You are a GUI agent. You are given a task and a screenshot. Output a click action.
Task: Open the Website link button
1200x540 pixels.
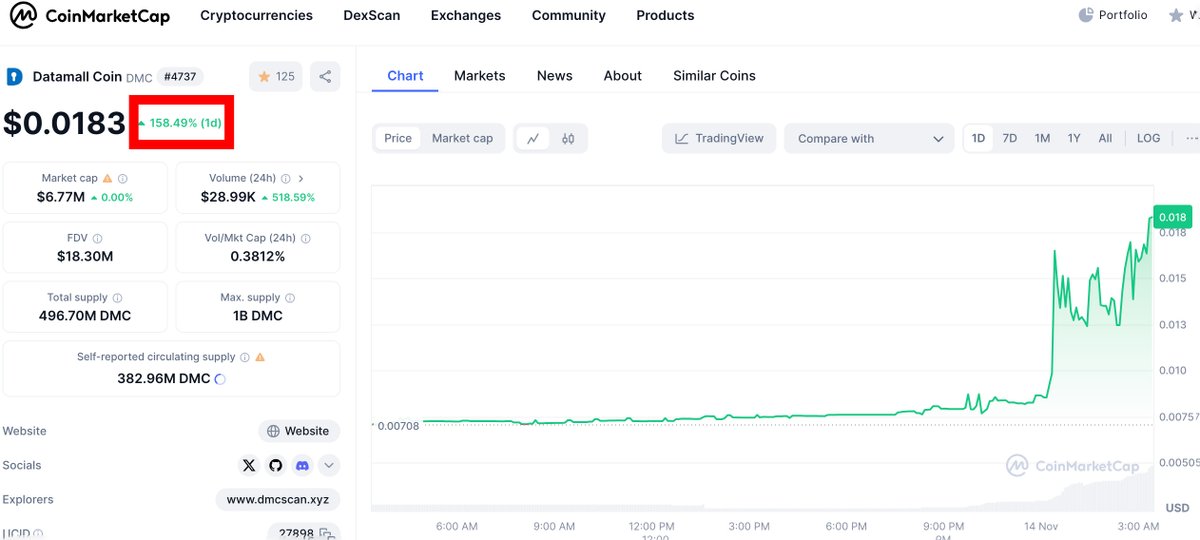[x=299, y=431]
